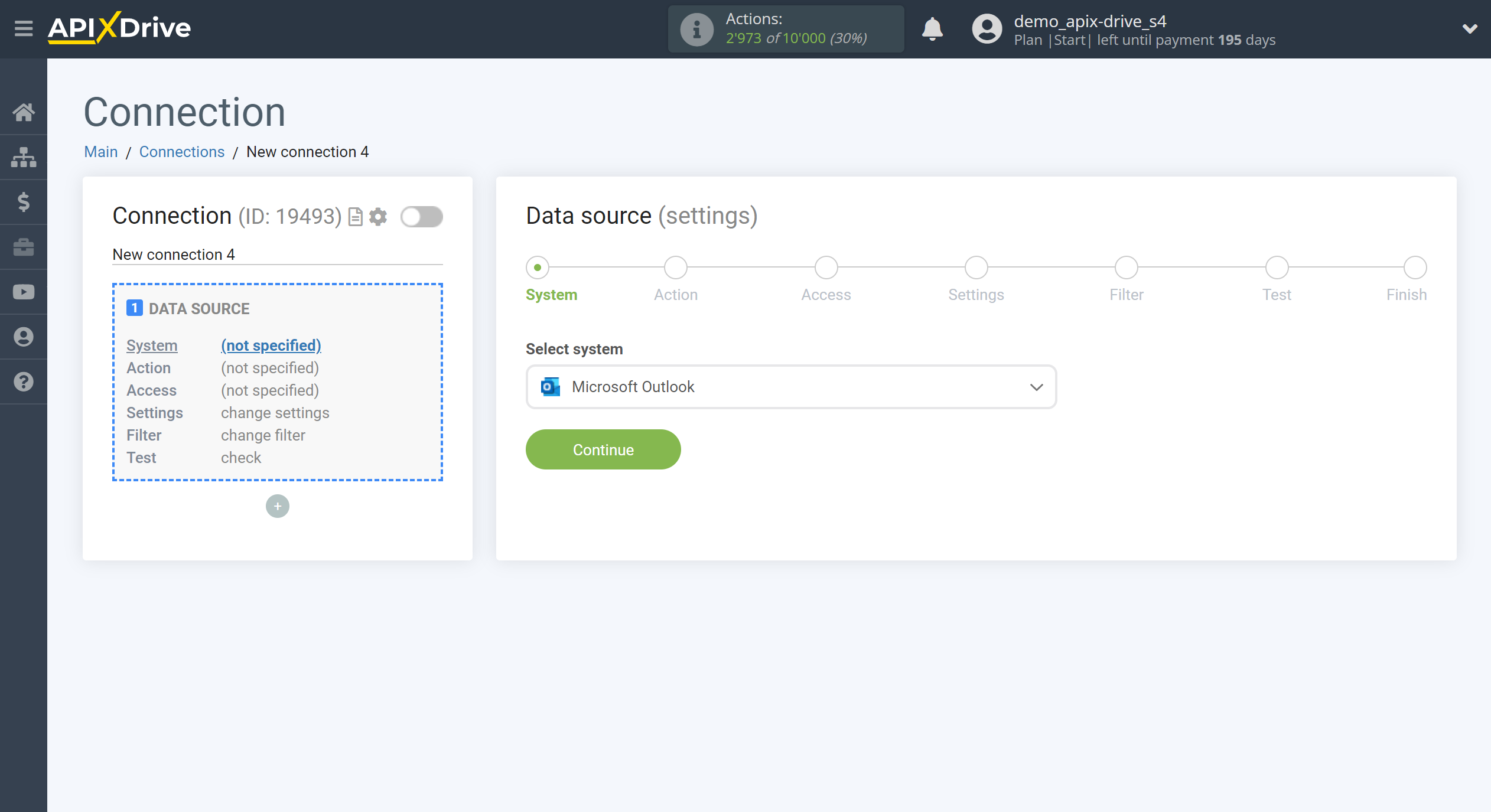Click the add new block plus button

[x=277, y=506]
